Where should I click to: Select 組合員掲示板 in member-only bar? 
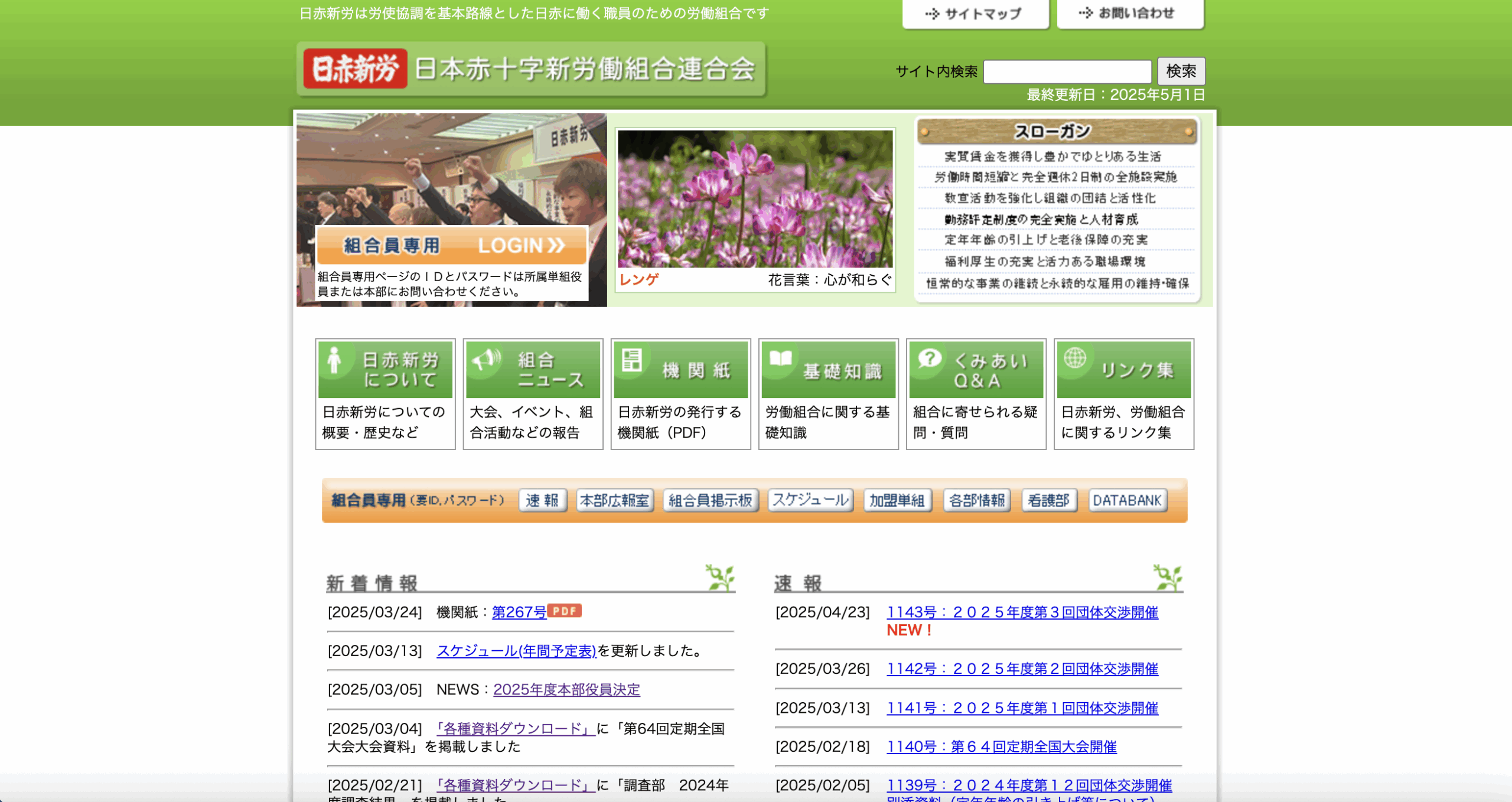[x=711, y=500]
